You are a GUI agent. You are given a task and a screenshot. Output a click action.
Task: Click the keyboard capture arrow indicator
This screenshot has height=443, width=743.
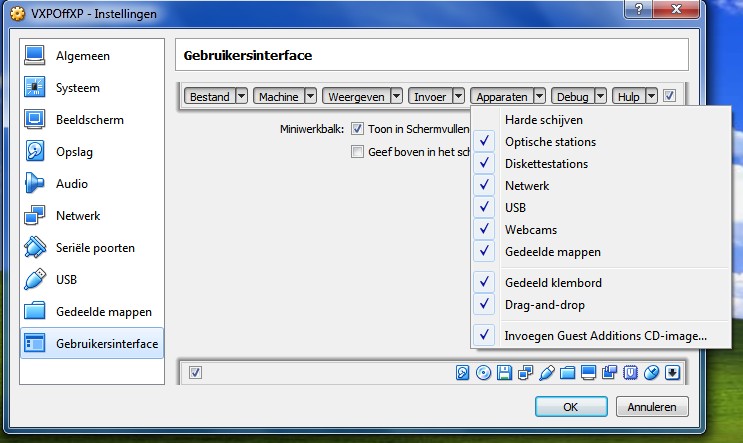click(672, 373)
